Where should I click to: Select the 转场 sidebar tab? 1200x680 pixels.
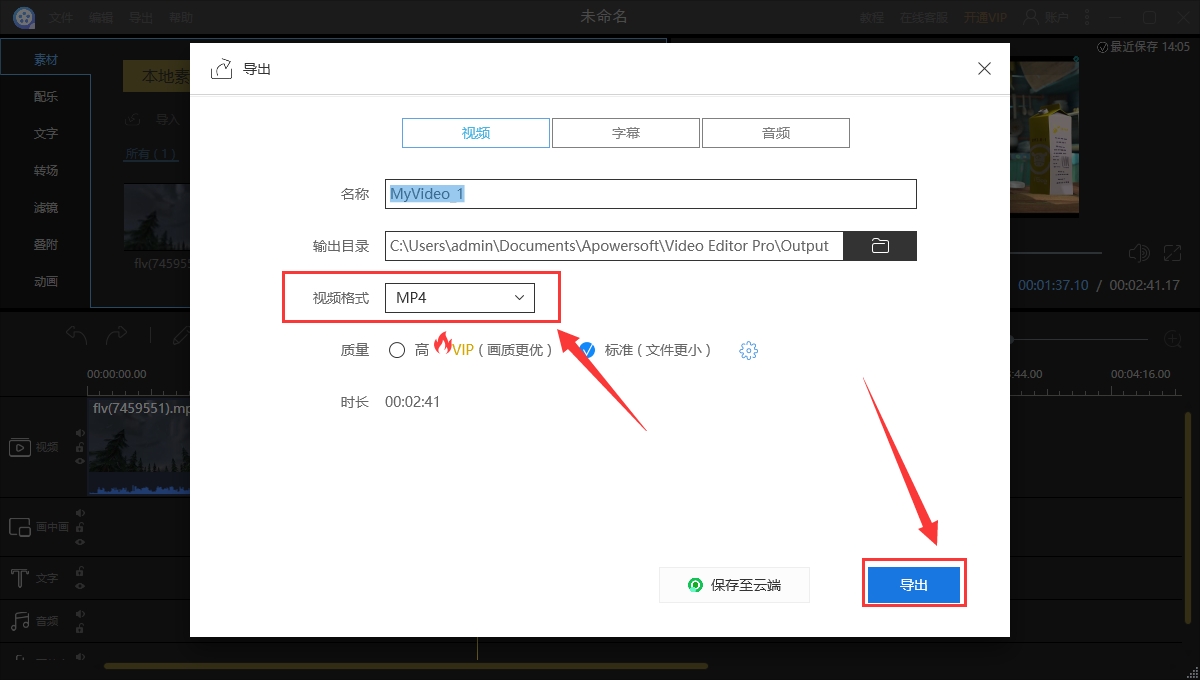tap(46, 170)
